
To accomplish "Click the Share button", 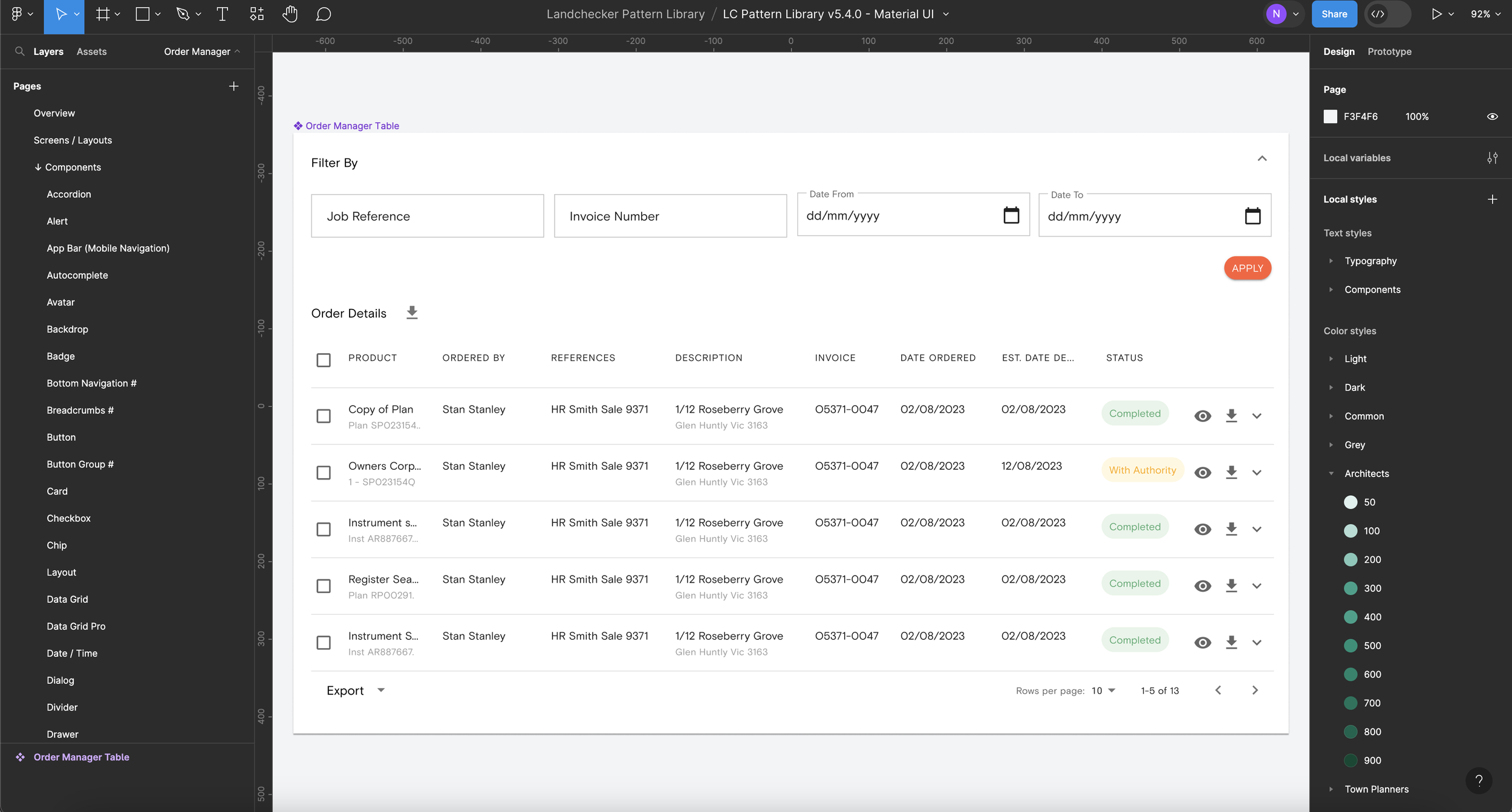I will tap(1334, 14).
